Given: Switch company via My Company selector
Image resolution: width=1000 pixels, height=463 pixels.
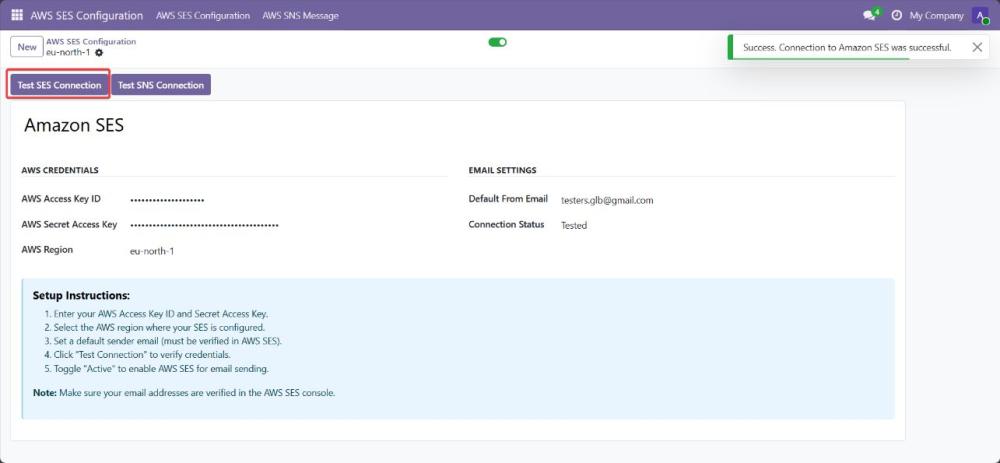Looking at the screenshot, I should [936, 15].
